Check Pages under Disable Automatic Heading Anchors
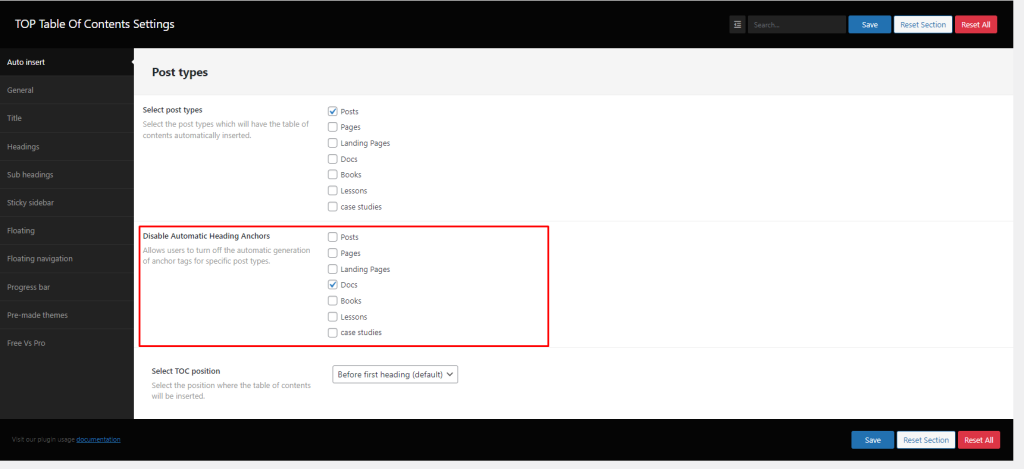Image resolution: width=1024 pixels, height=469 pixels. coord(332,253)
